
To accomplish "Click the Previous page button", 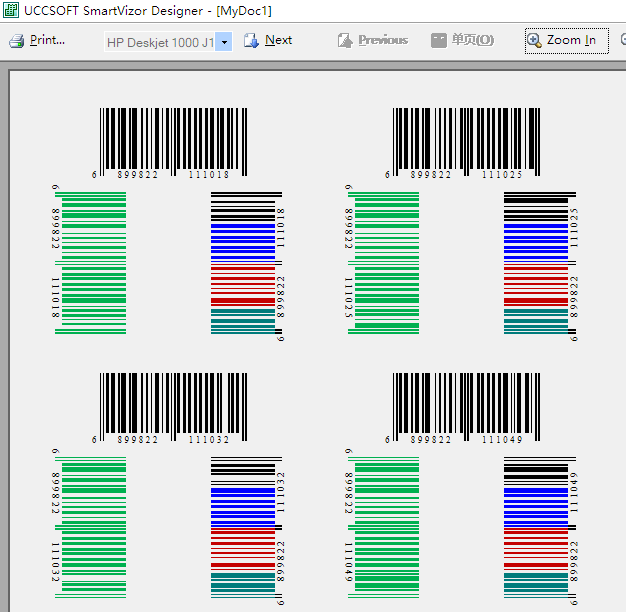I will pyautogui.click(x=373, y=40).
